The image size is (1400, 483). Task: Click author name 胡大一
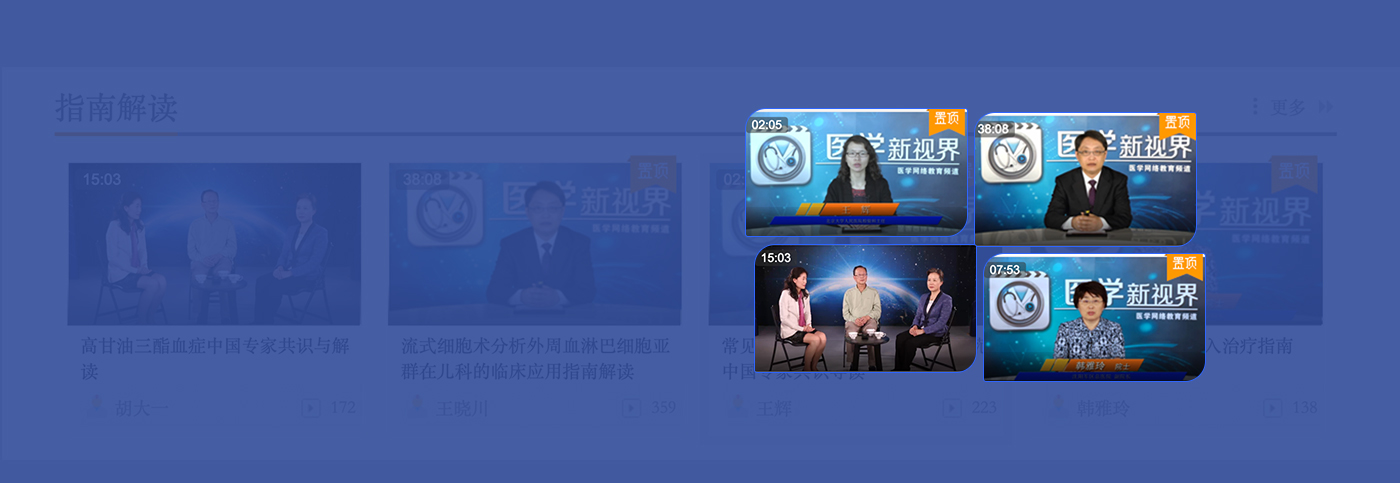tap(141, 408)
